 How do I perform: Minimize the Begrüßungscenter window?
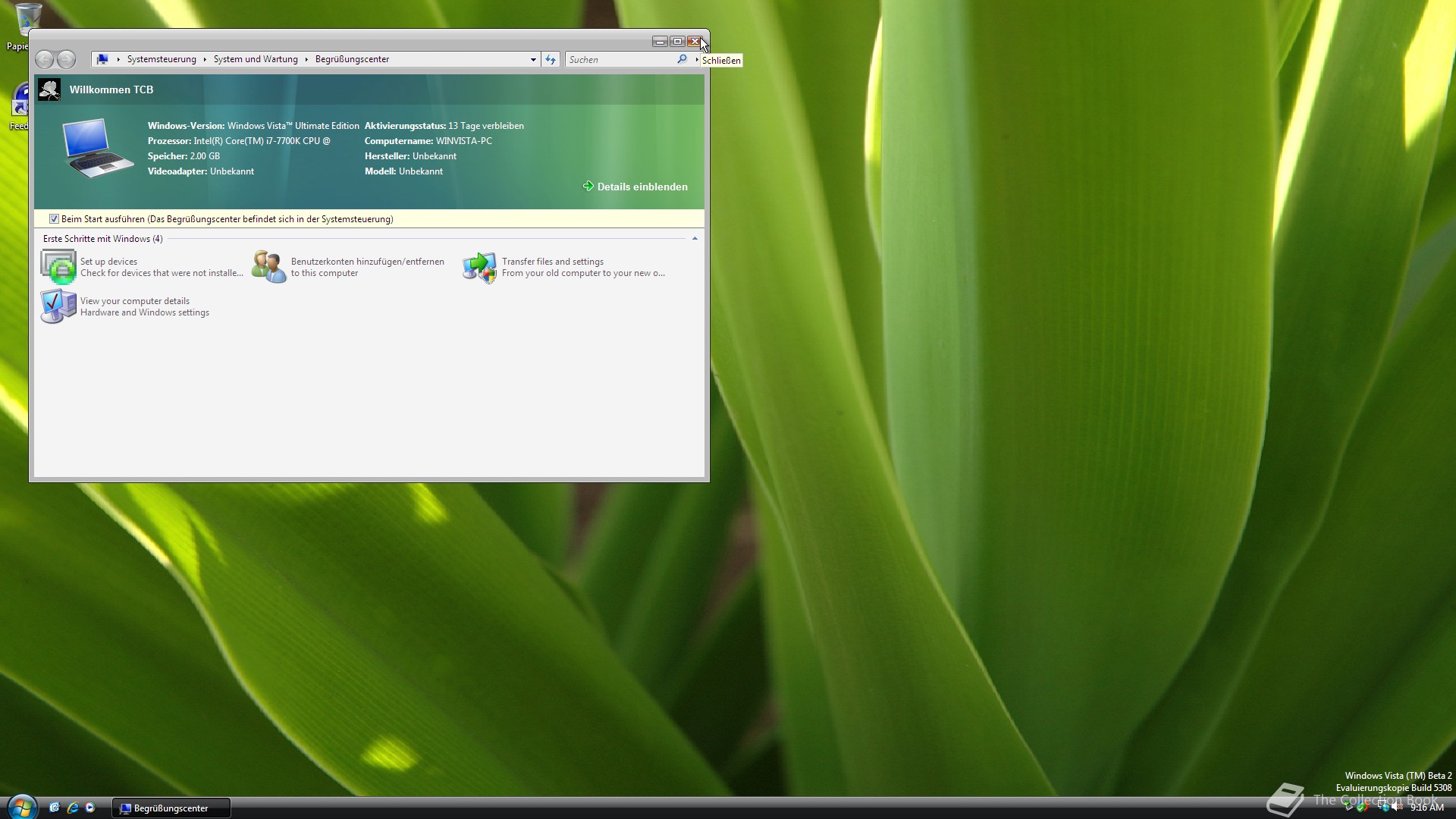[660, 42]
